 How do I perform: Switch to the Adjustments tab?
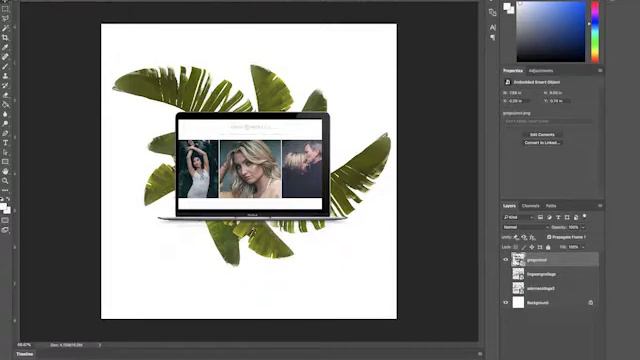[x=541, y=71]
